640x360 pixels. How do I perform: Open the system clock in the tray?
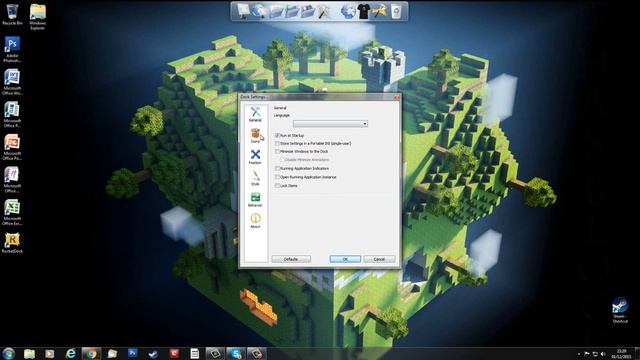[621, 353]
